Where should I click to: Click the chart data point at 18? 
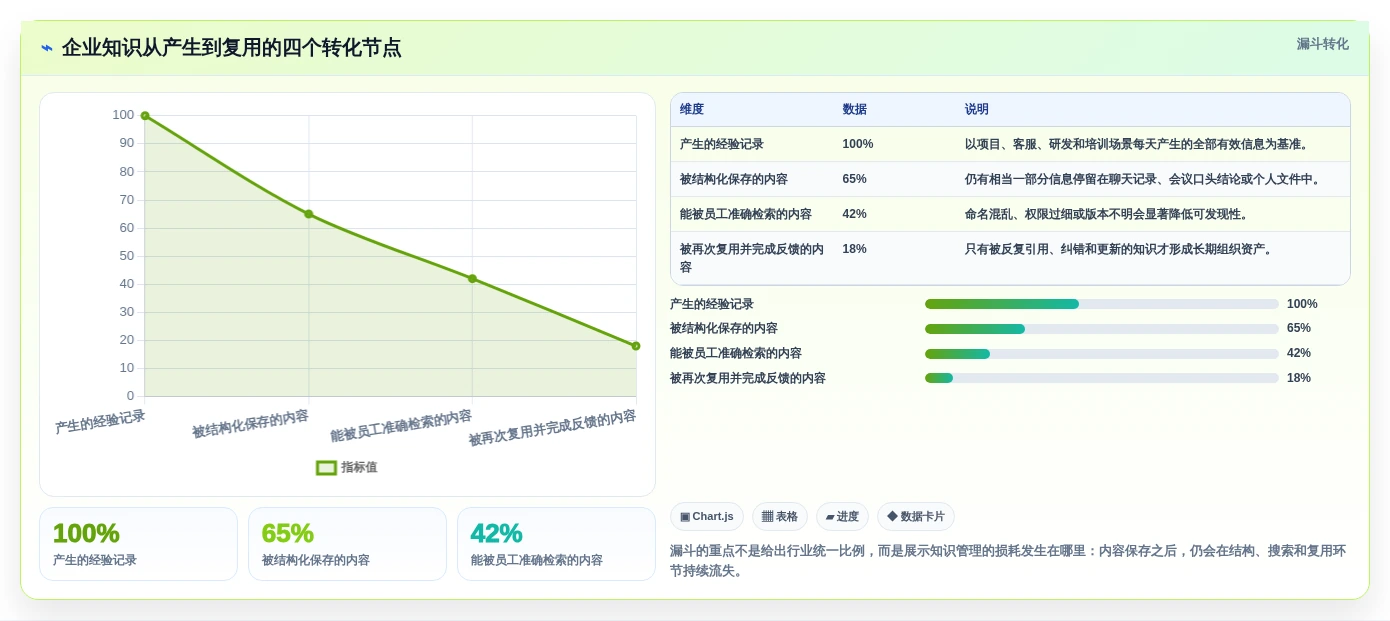pos(636,346)
